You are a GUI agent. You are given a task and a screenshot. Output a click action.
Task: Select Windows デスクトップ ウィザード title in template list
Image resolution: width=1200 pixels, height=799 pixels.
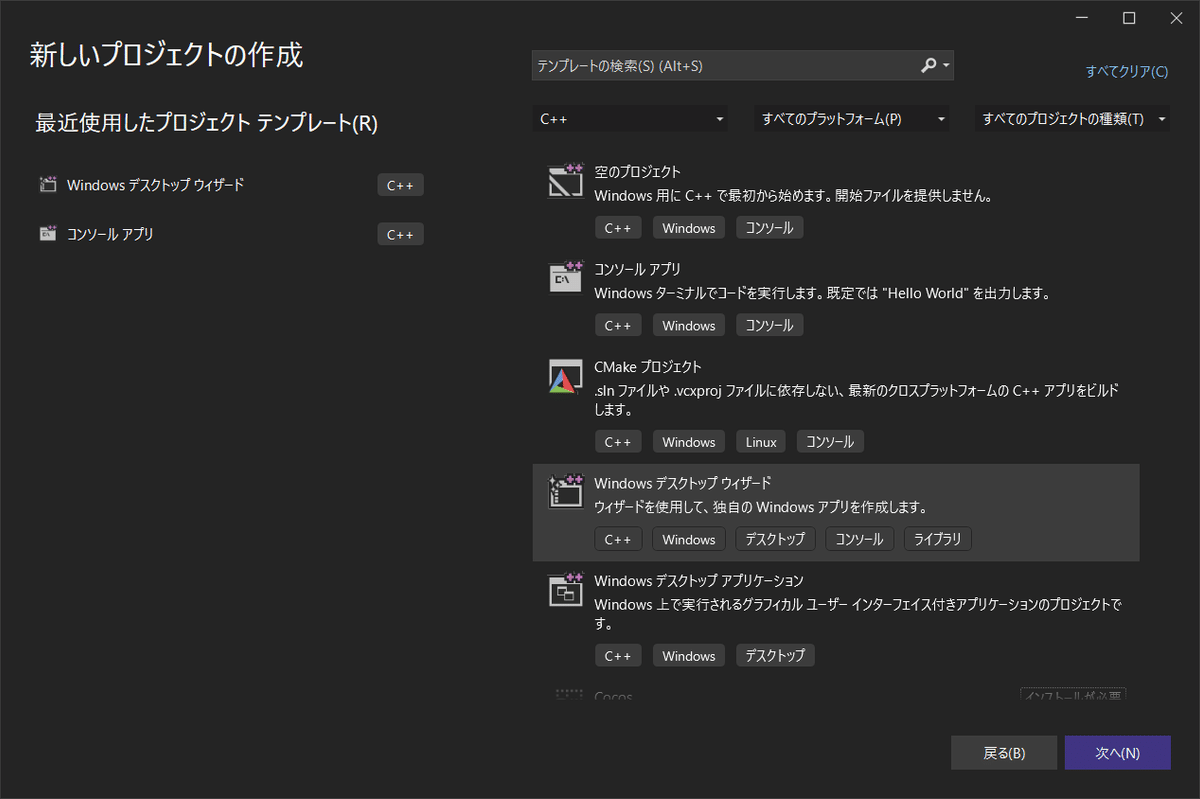pyautogui.click(x=683, y=483)
